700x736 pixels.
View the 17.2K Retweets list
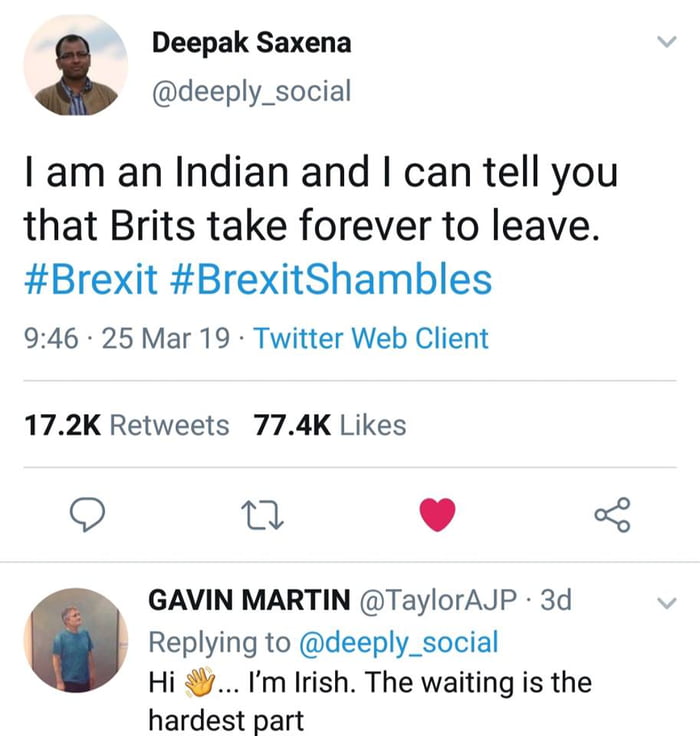tap(125, 426)
